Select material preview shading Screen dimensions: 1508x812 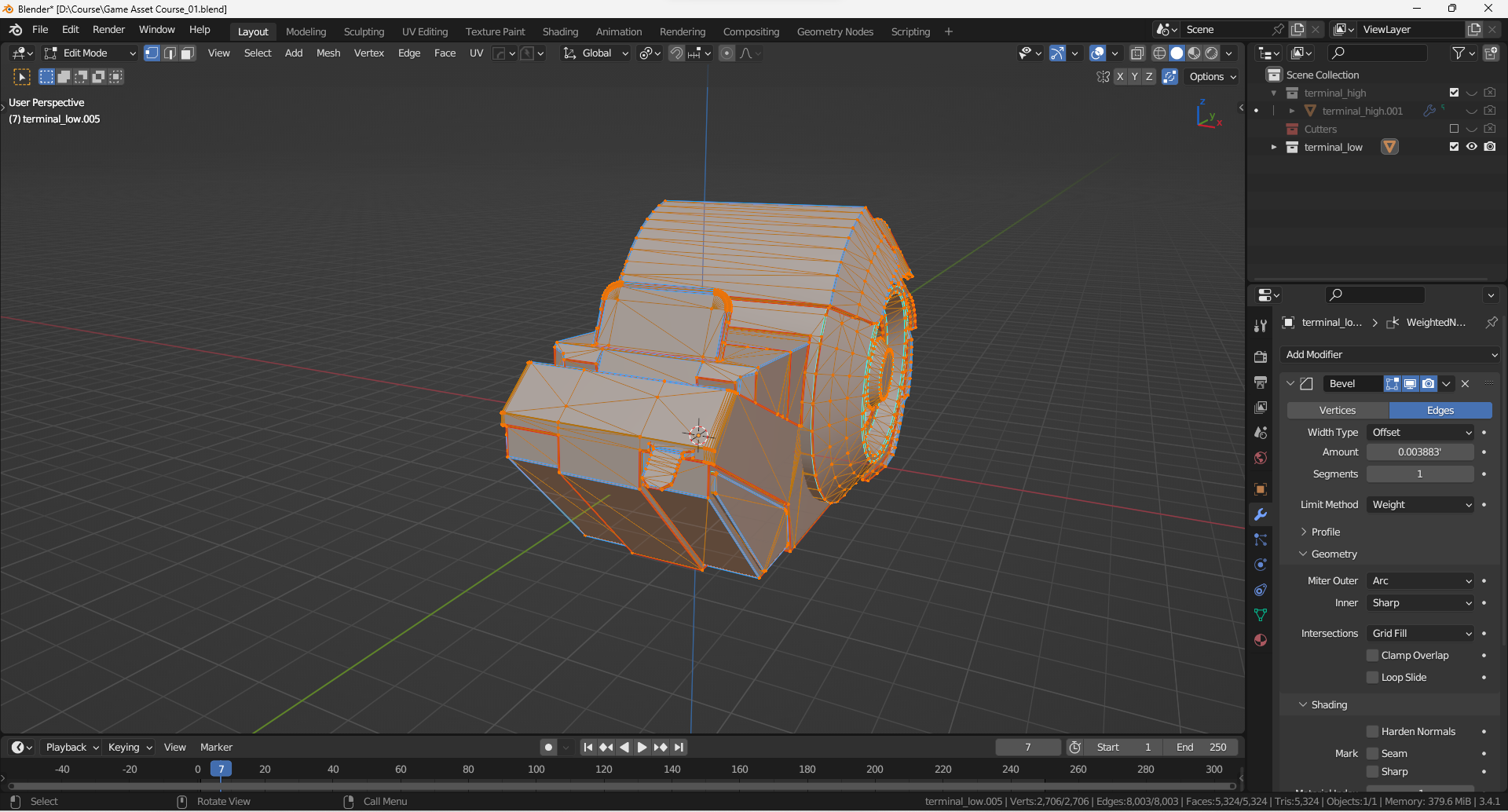click(x=1194, y=53)
